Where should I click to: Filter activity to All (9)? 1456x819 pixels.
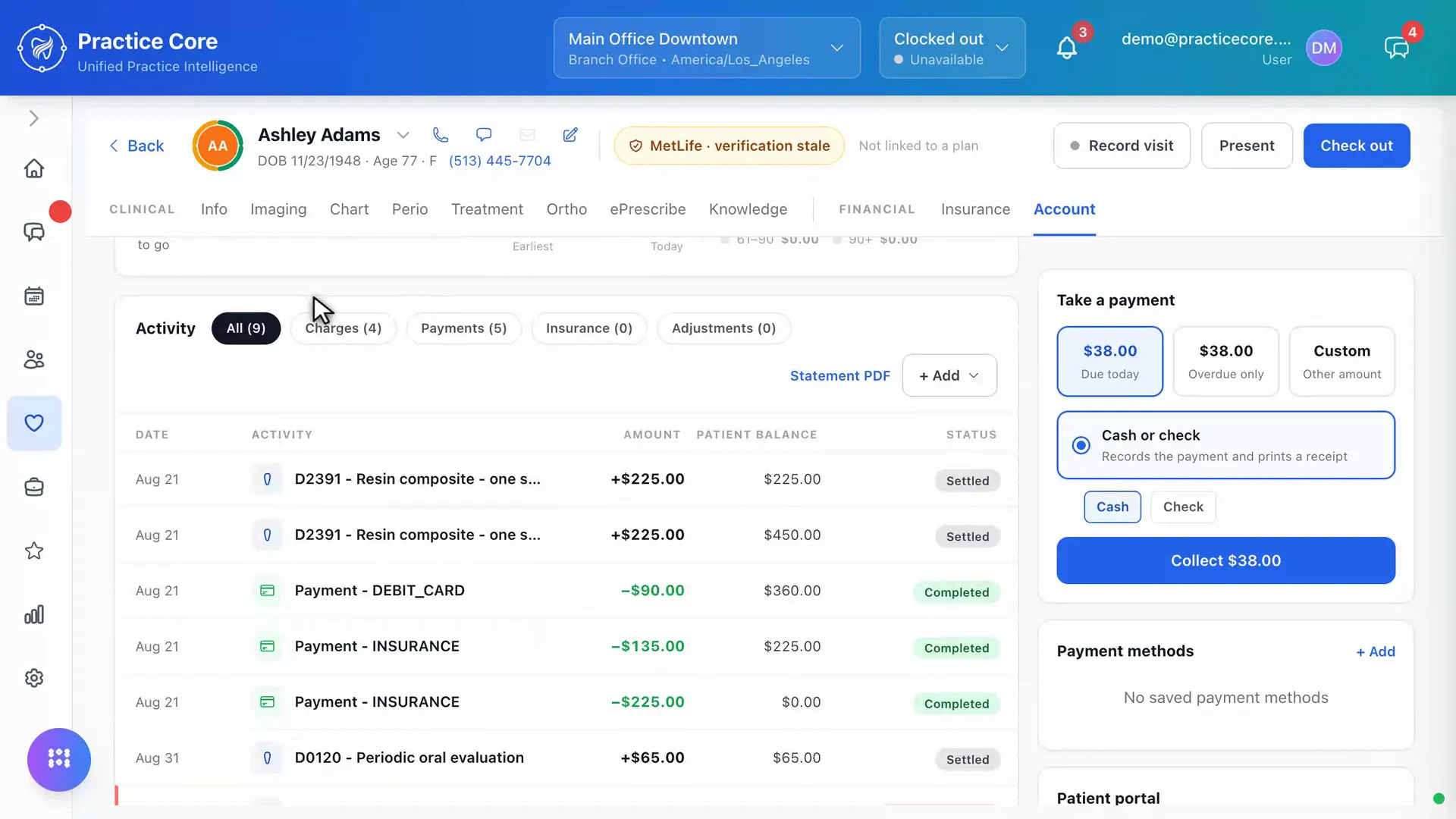246,328
